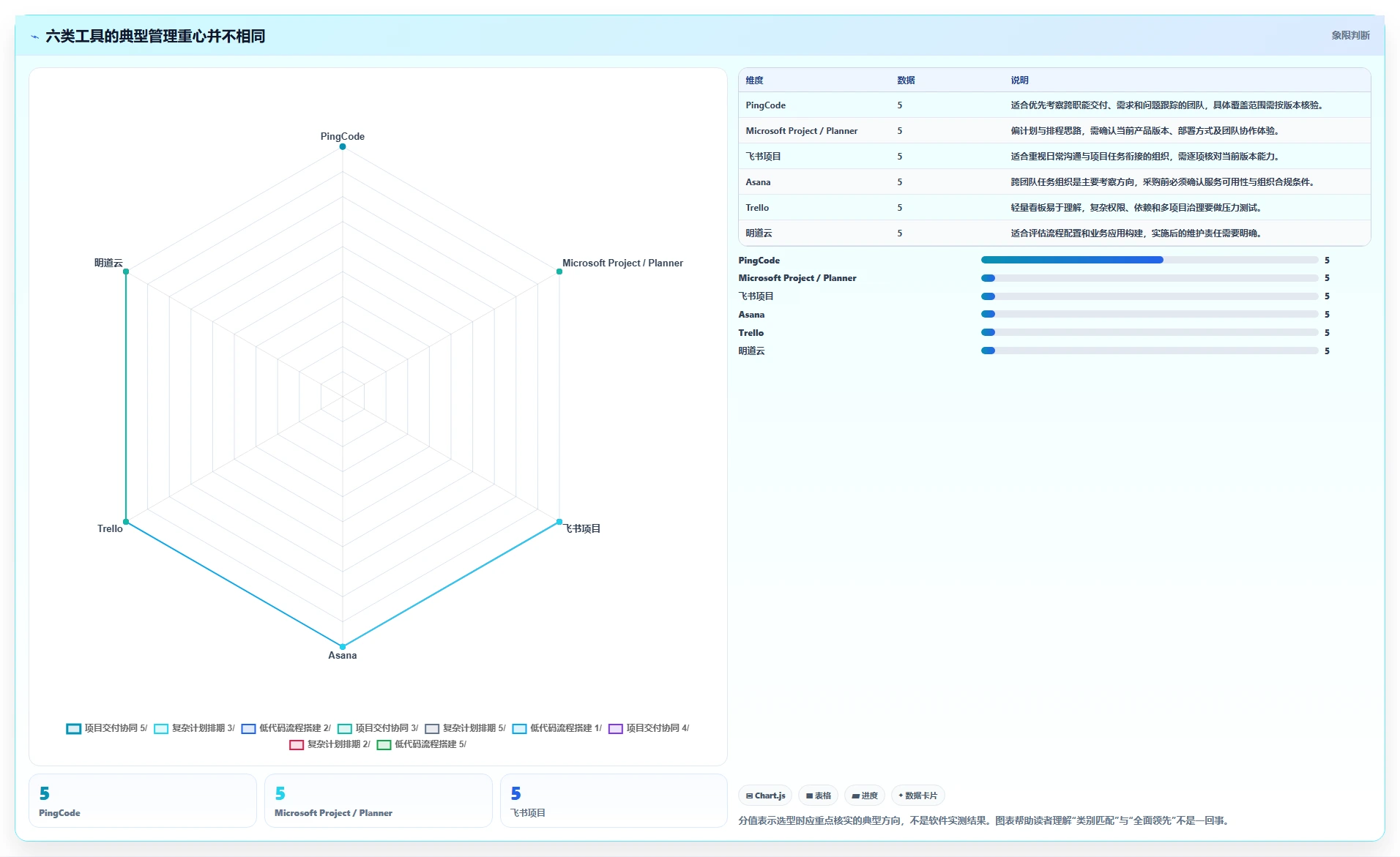The width and height of the screenshot is (1400, 857).
Task: Click description starting 适合优先考察跨职能交付
Action: tap(1168, 105)
